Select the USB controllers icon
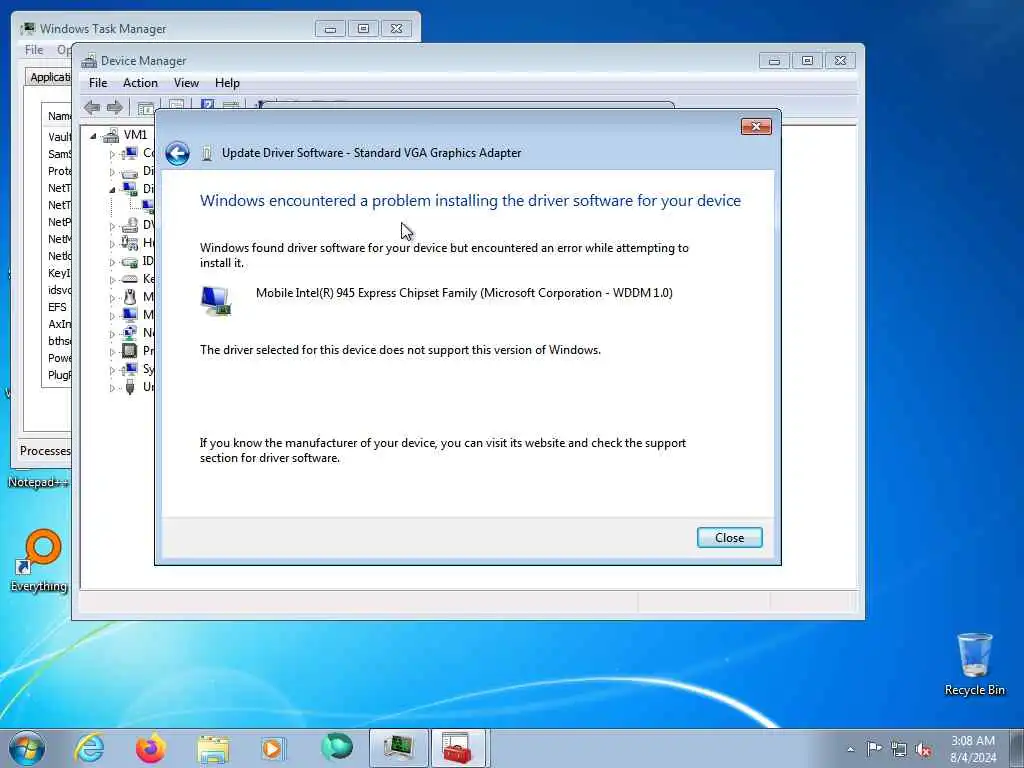The height and width of the screenshot is (768, 1024). pos(130,387)
